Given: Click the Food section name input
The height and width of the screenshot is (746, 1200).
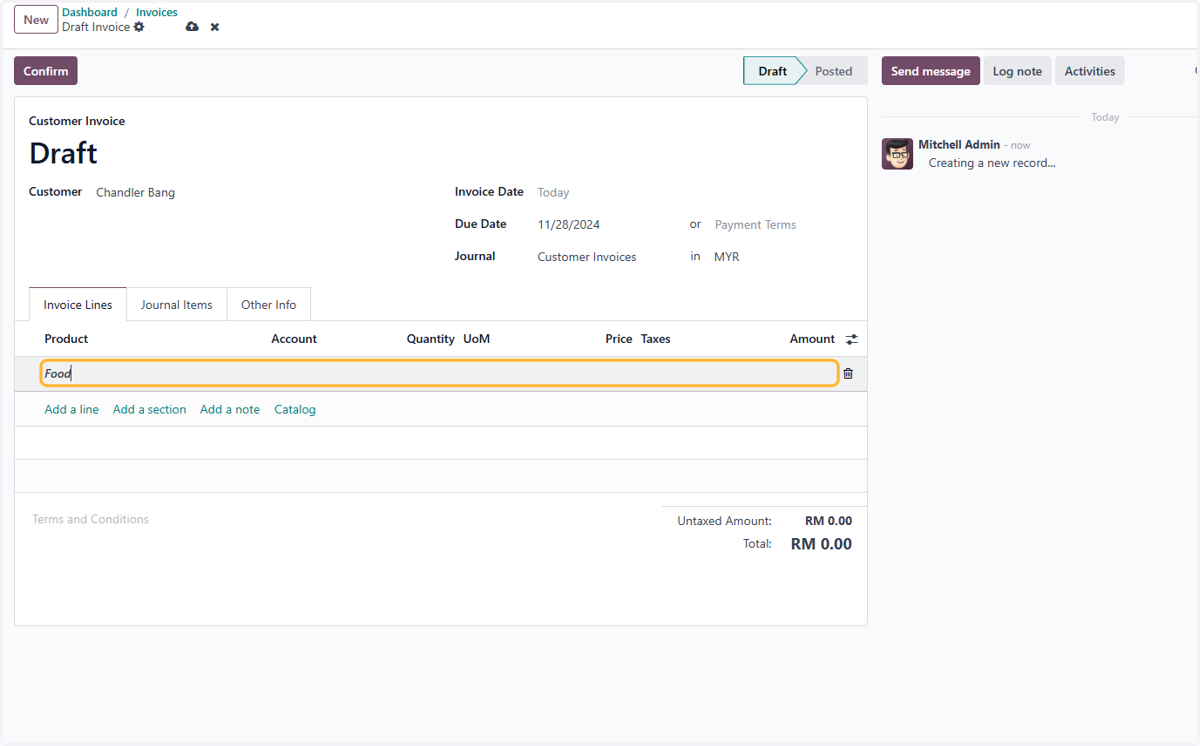Looking at the screenshot, I should [x=439, y=374].
